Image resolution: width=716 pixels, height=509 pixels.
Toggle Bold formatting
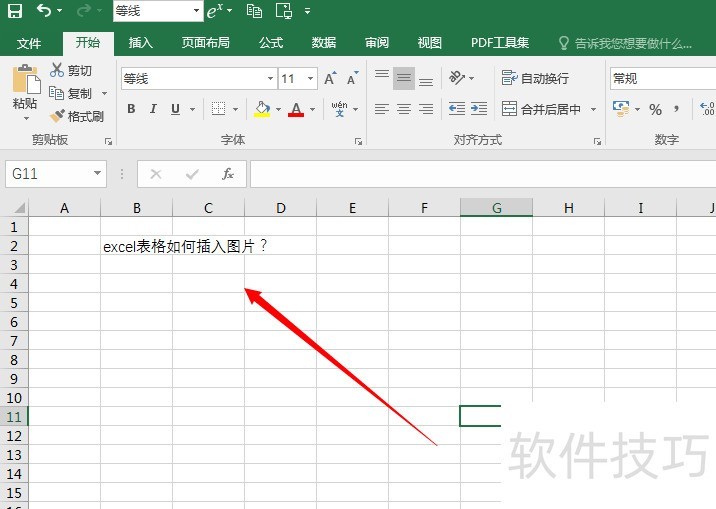point(132,109)
